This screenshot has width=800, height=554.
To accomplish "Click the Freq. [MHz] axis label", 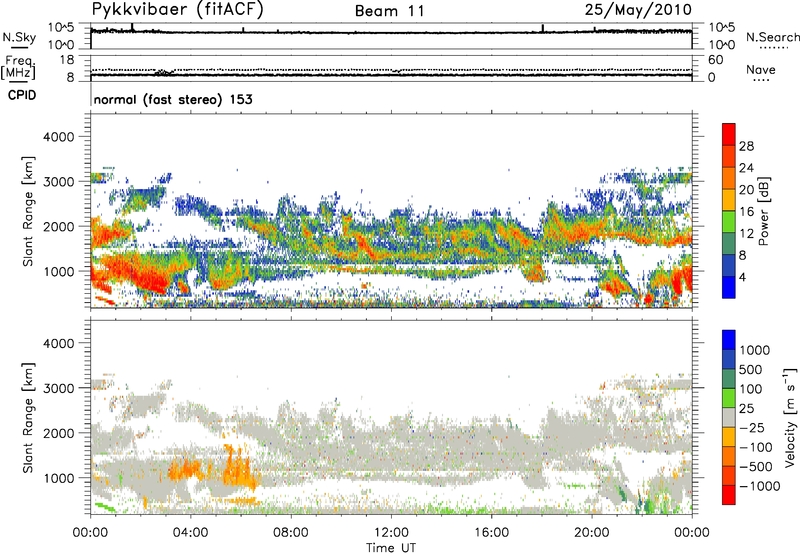I will (x=19, y=68).
